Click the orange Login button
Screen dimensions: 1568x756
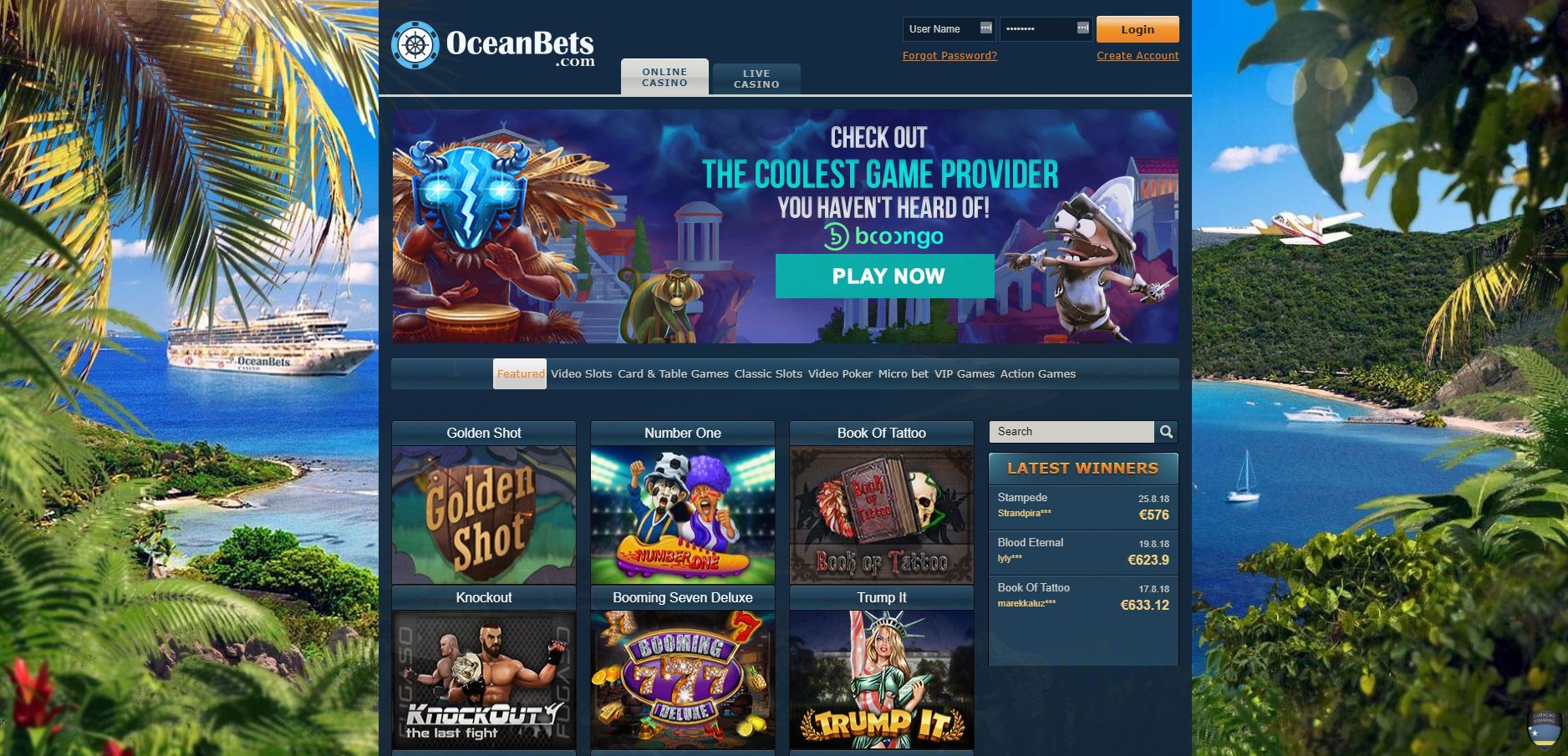[x=1138, y=29]
